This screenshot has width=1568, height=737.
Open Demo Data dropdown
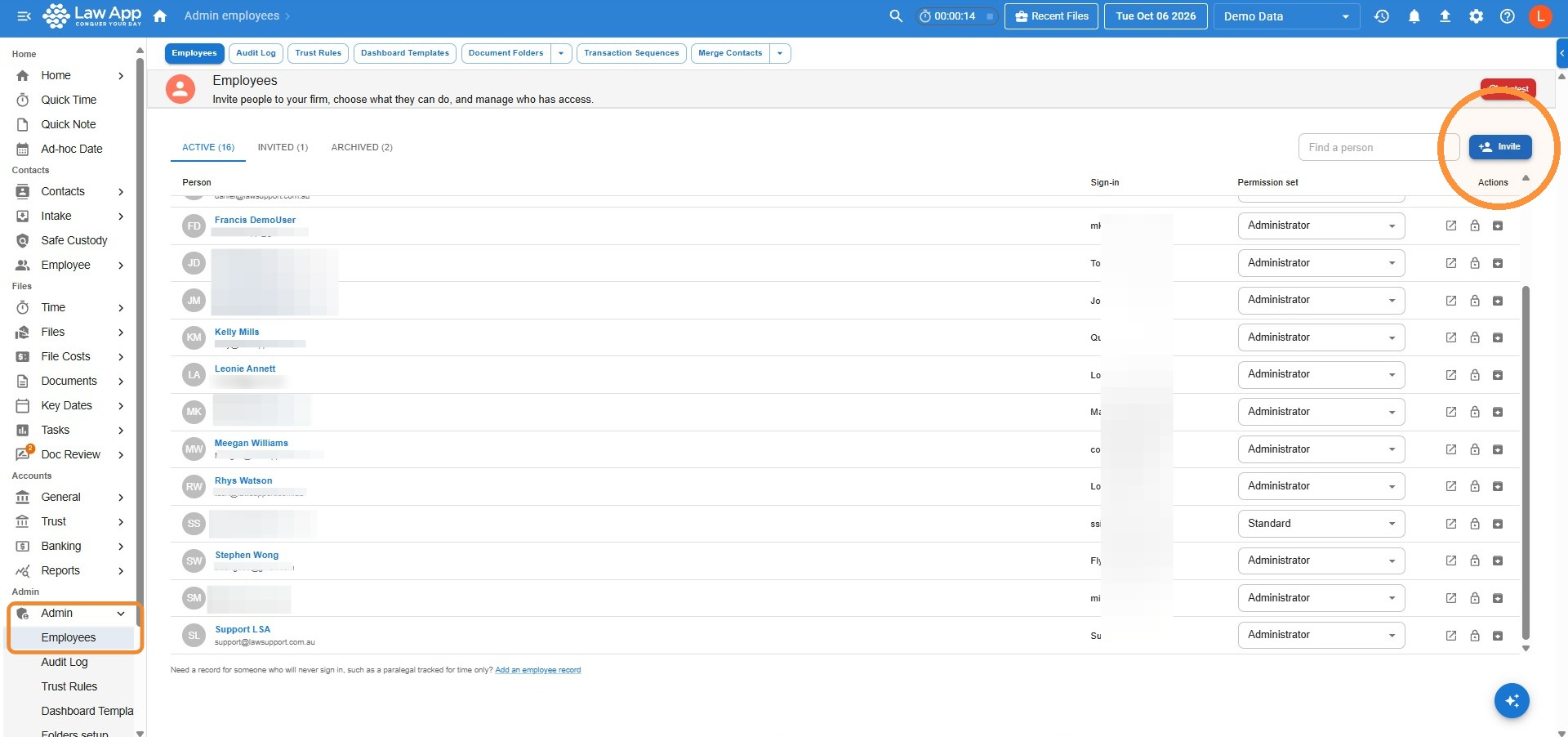(x=1286, y=16)
